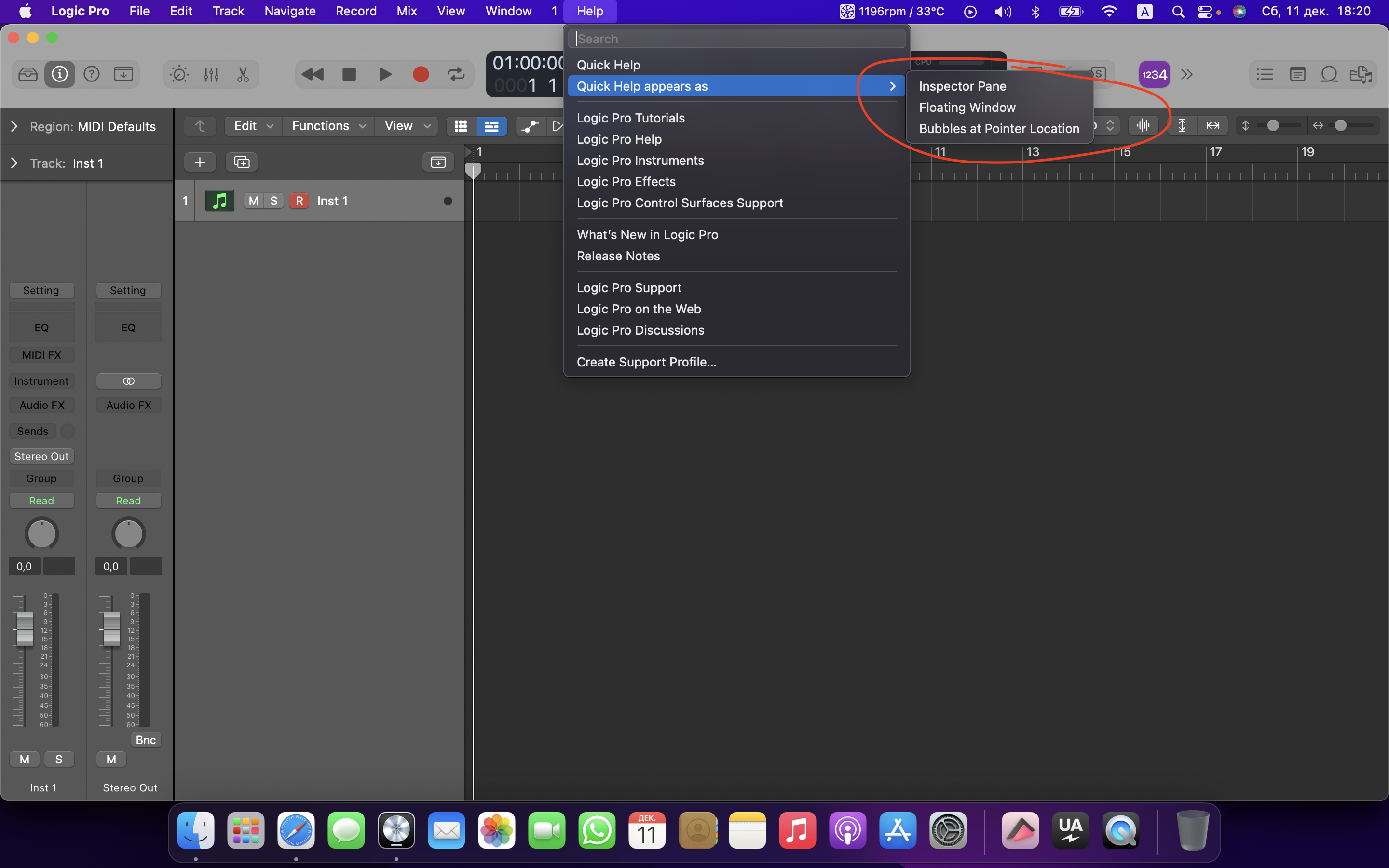Toggle the Cycle loop button
The height and width of the screenshot is (868, 1389).
456,74
